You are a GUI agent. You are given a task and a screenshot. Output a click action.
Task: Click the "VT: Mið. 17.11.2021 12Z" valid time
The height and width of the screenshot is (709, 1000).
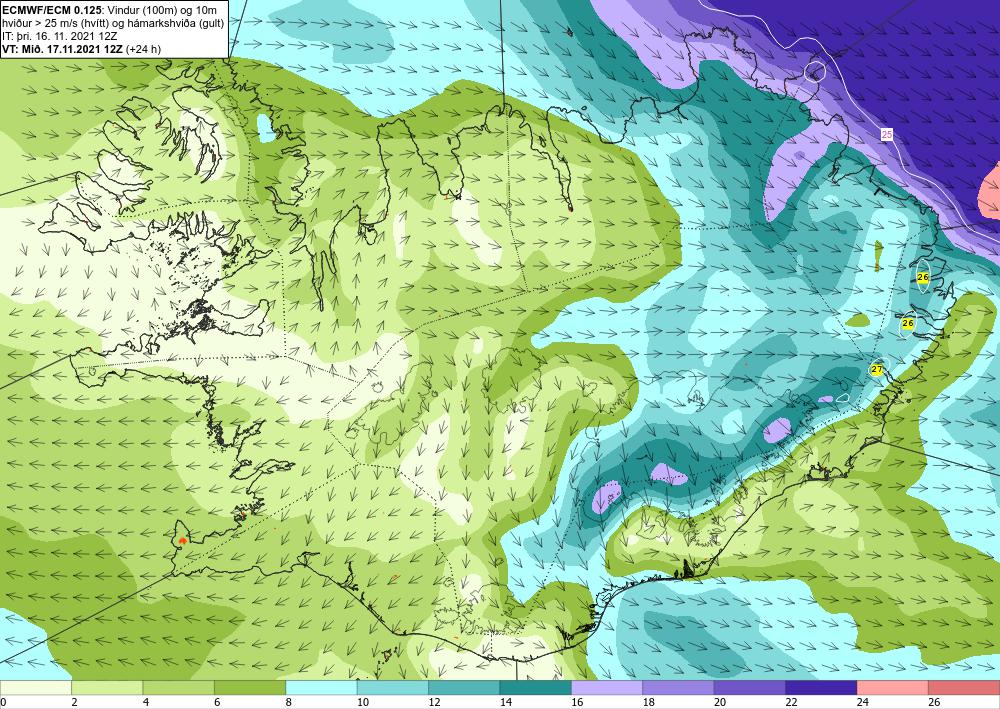63,49
